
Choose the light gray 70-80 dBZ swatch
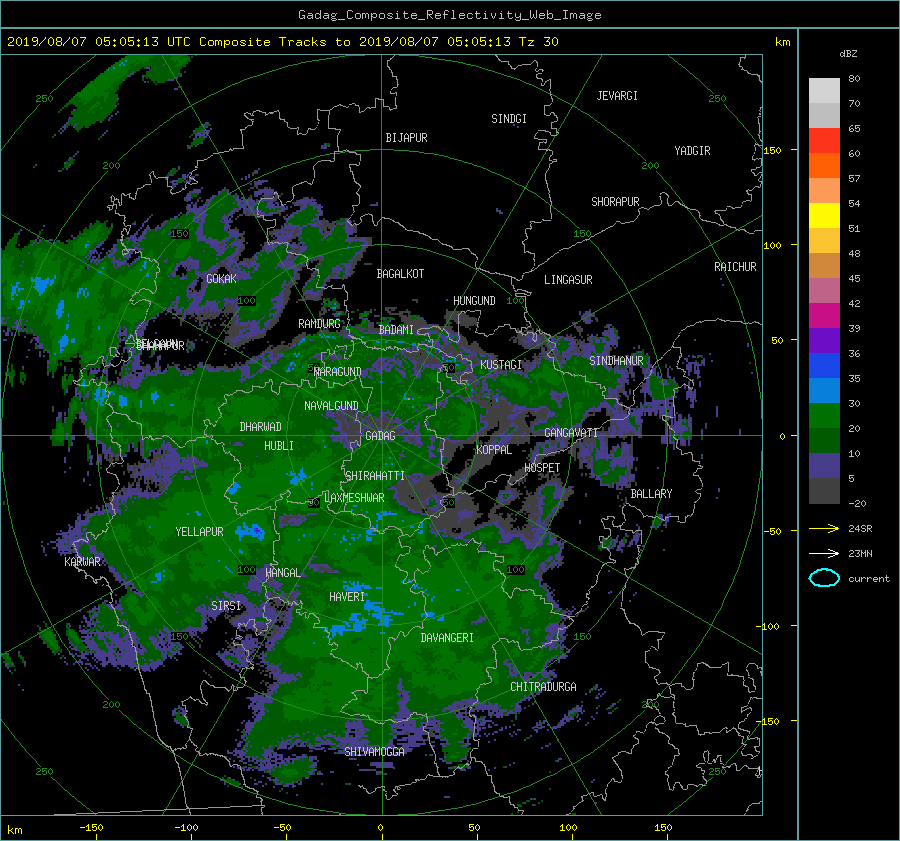tap(824, 90)
